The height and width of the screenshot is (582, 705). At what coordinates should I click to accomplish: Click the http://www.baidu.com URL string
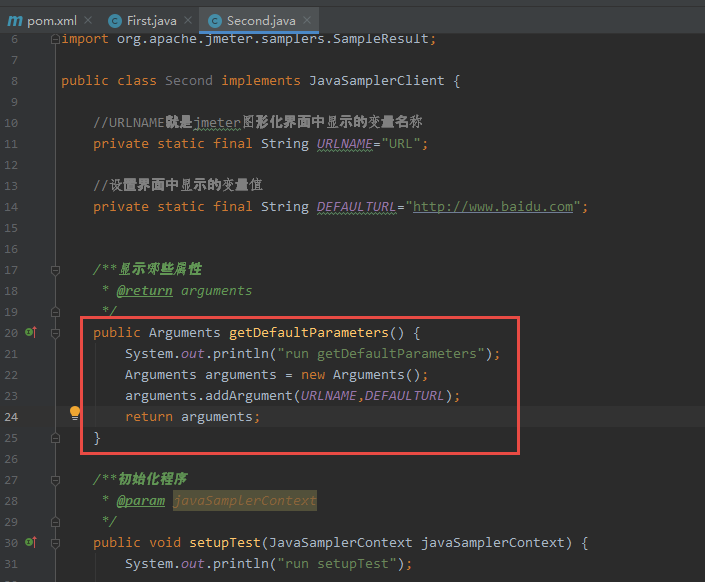(x=492, y=206)
